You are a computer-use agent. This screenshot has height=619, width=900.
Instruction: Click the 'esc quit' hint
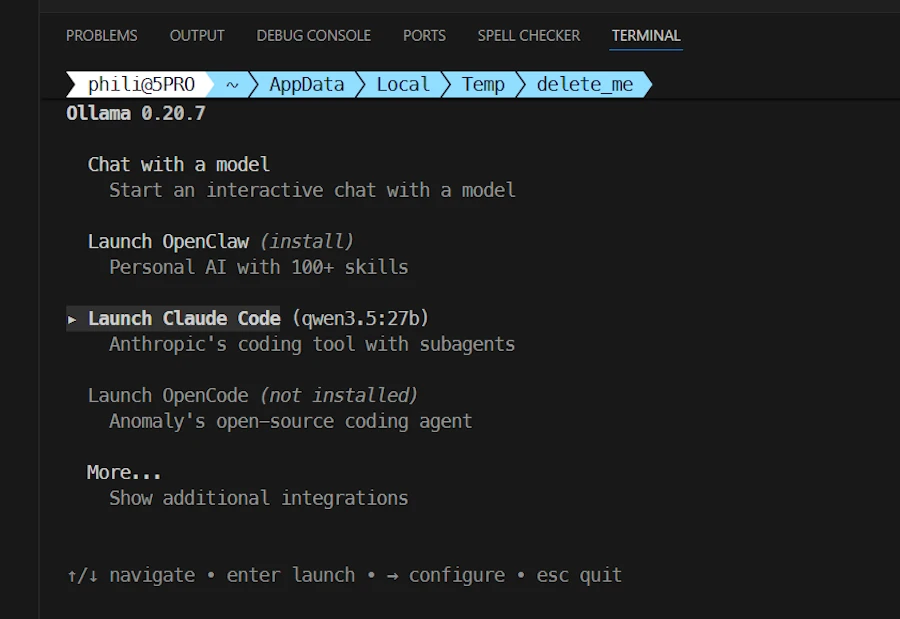tap(579, 575)
